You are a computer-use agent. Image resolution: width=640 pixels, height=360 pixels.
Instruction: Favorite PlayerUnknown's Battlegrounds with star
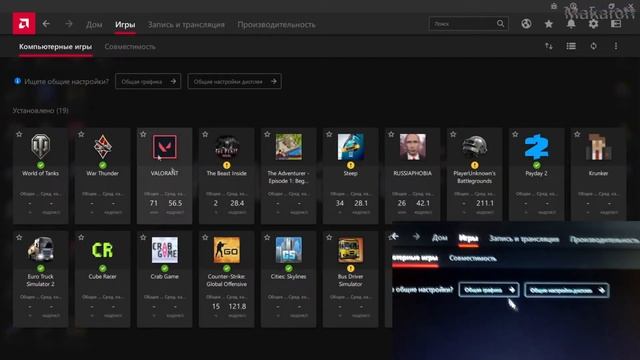(x=453, y=134)
